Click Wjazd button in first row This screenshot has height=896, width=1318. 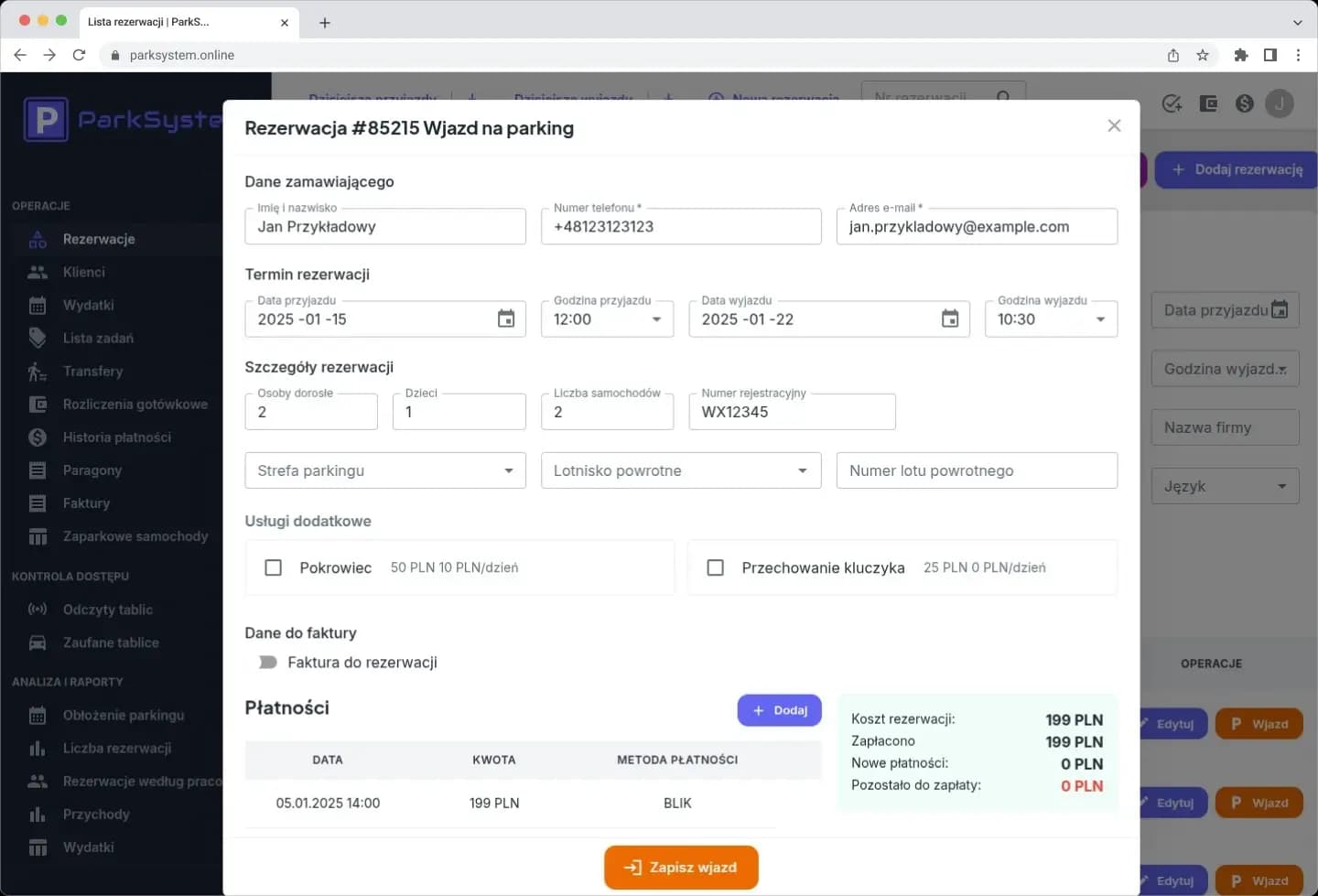[1259, 724]
